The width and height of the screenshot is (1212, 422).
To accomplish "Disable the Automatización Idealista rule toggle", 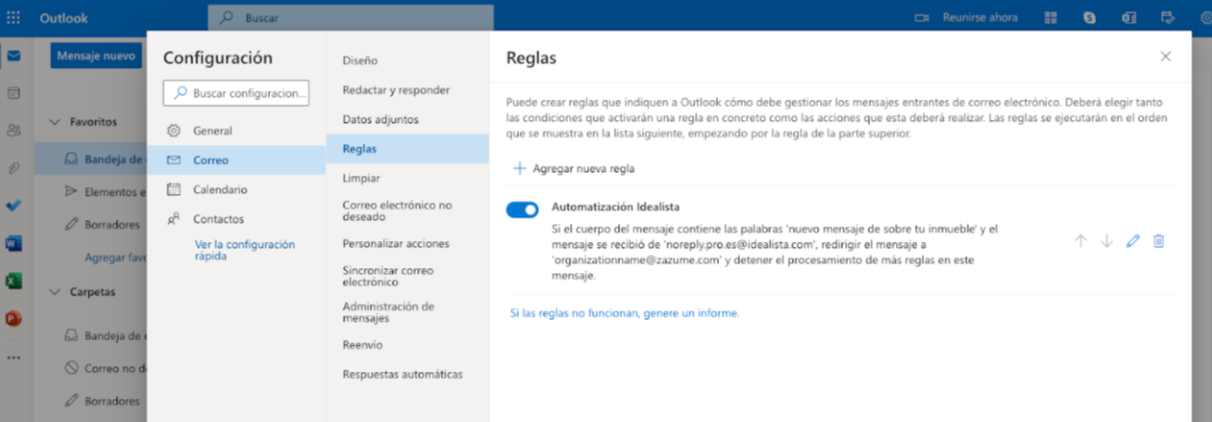I will (522, 209).
